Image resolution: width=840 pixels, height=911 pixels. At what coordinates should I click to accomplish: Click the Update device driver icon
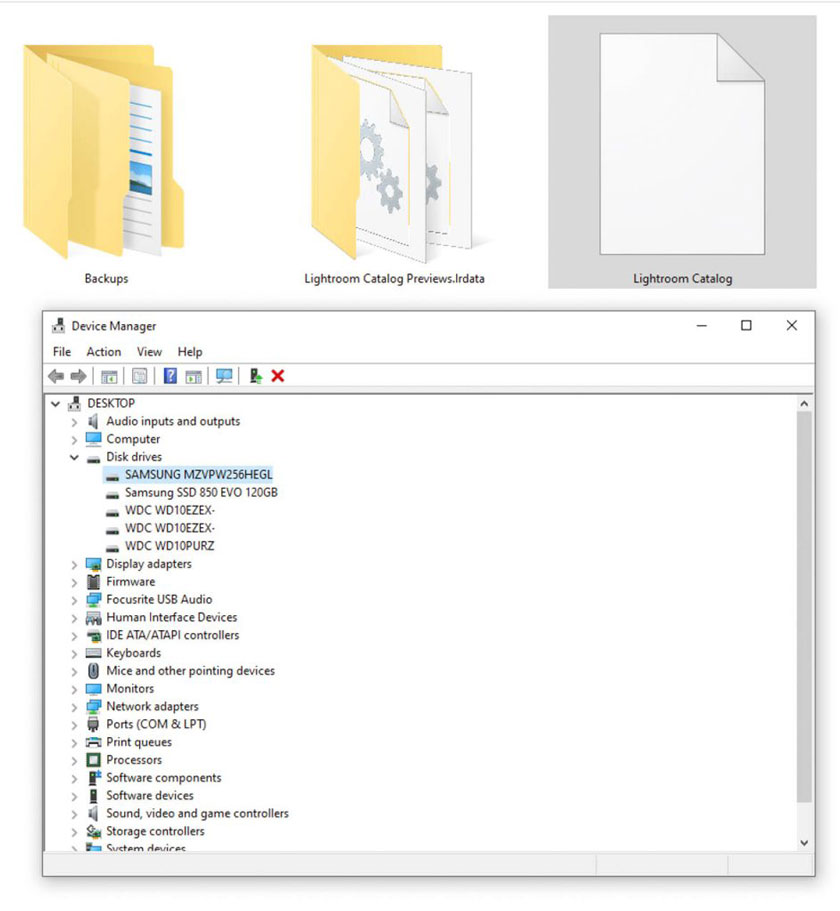coord(256,376)
